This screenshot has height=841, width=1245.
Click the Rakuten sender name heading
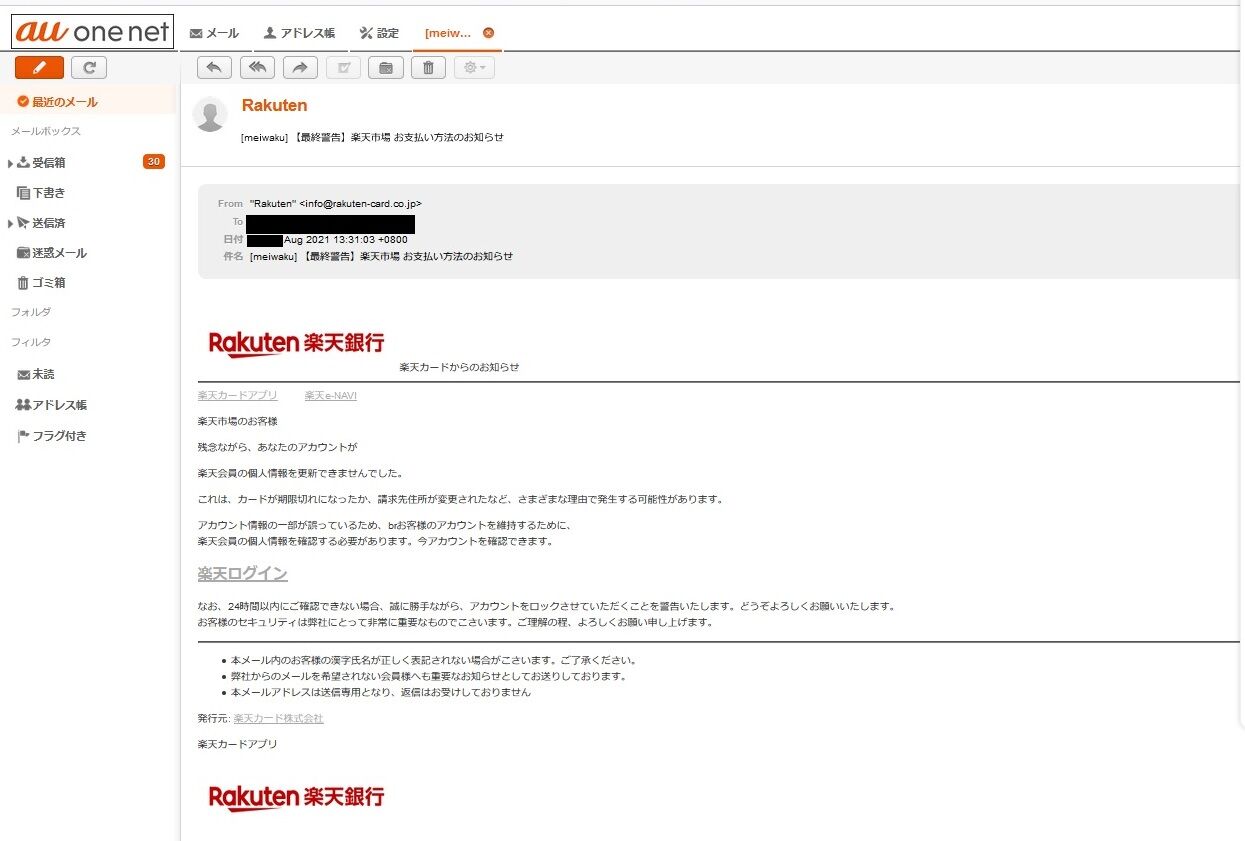275,106
